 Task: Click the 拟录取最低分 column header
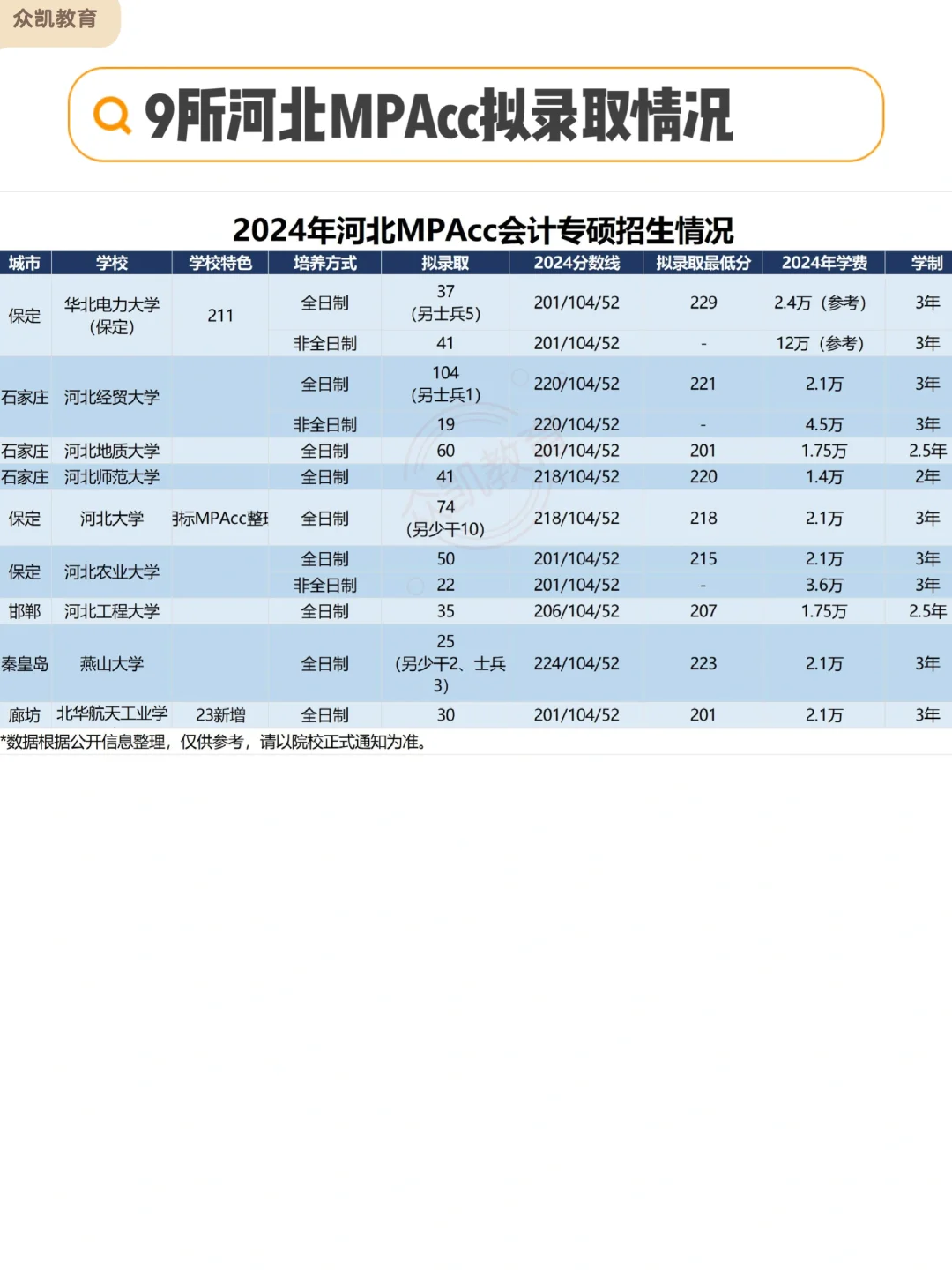[703, 263]
